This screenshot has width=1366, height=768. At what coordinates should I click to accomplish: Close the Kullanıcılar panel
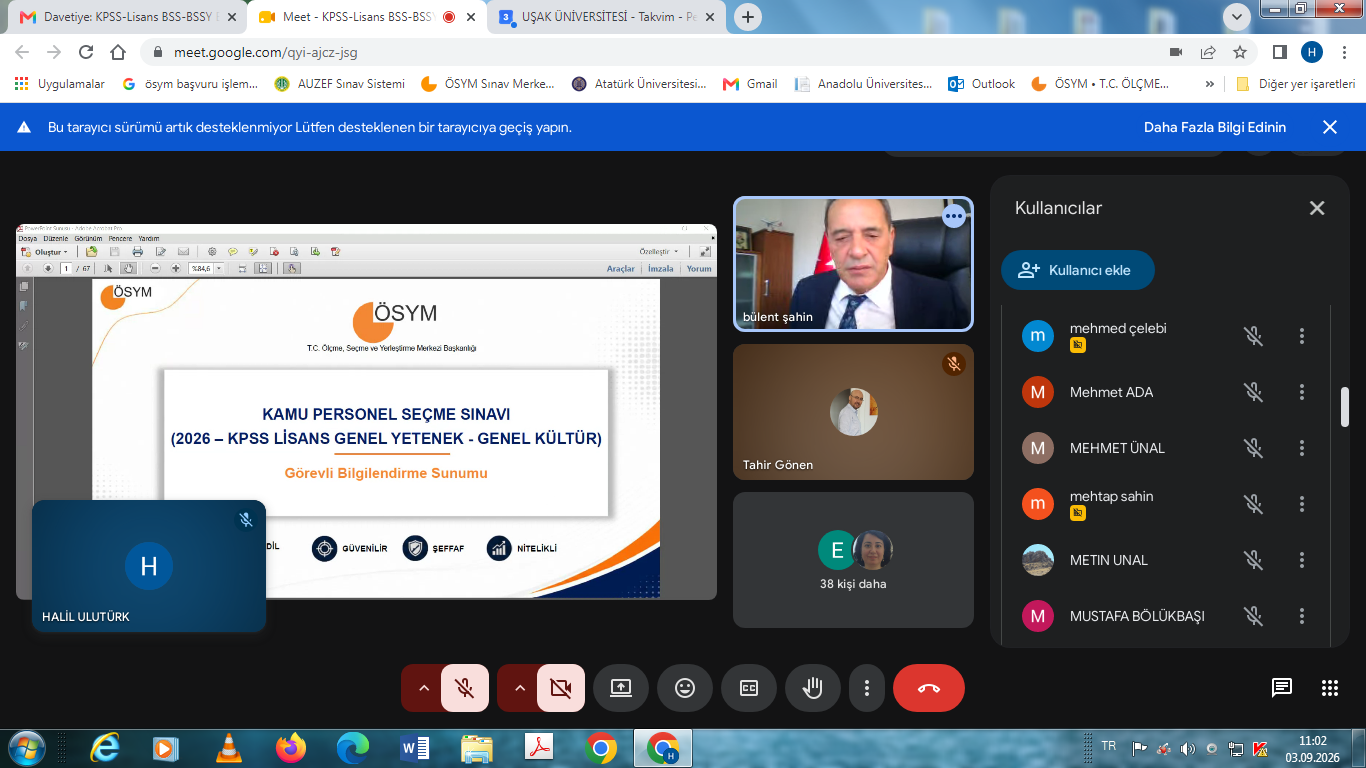1317,208
